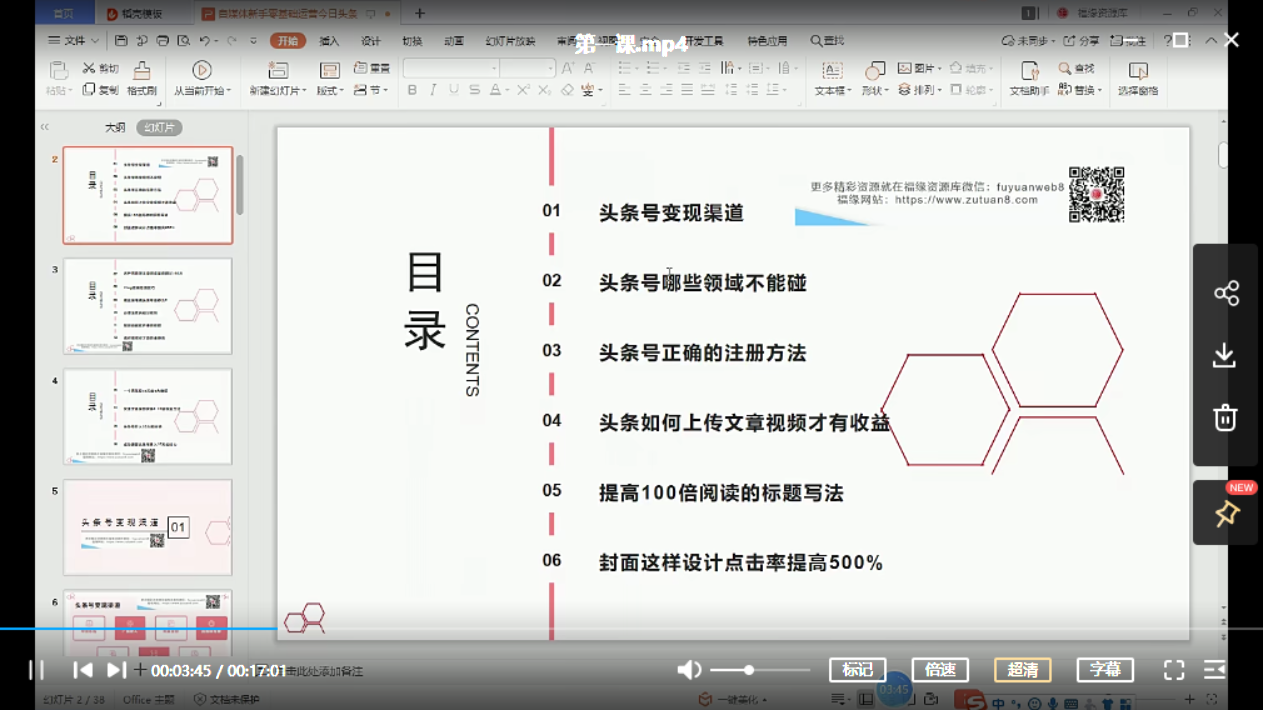Undo the last action

click(x=204, y=41)
